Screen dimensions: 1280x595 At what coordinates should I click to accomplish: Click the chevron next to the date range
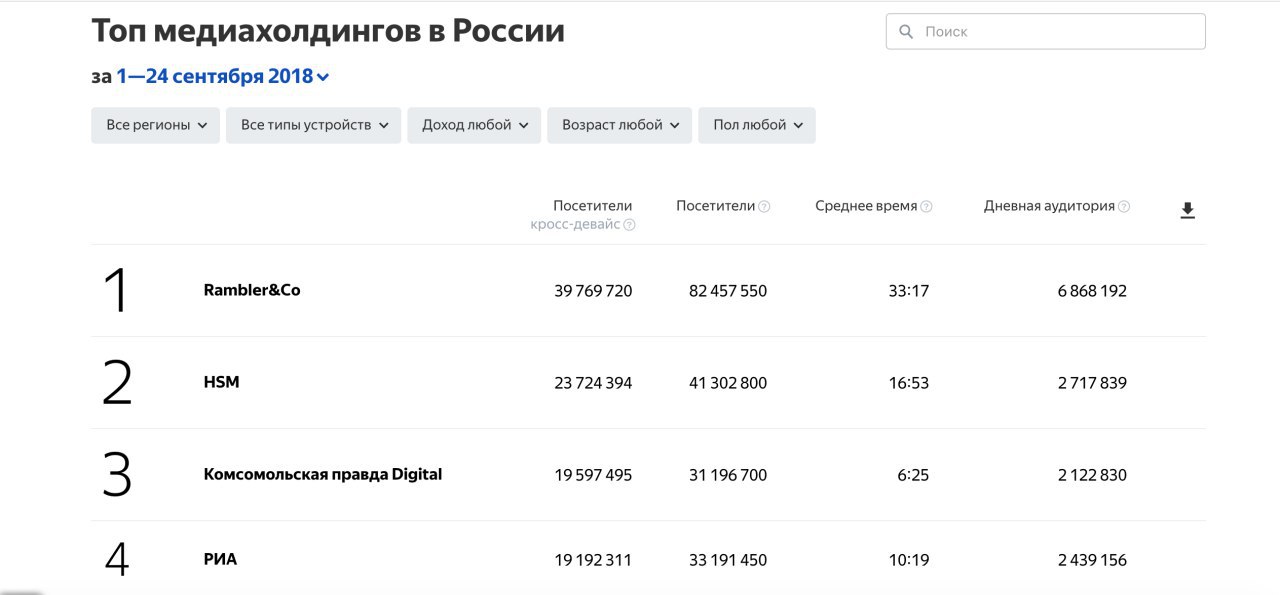point(321,75)
